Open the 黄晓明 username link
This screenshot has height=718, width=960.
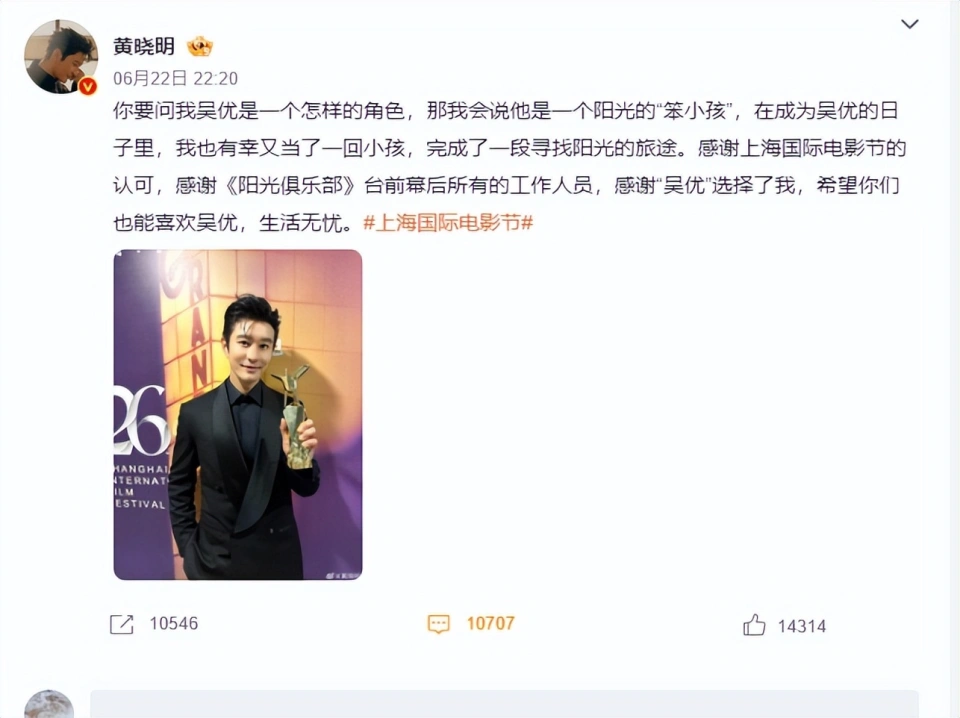pyautogui.click(x=144, y=46)
